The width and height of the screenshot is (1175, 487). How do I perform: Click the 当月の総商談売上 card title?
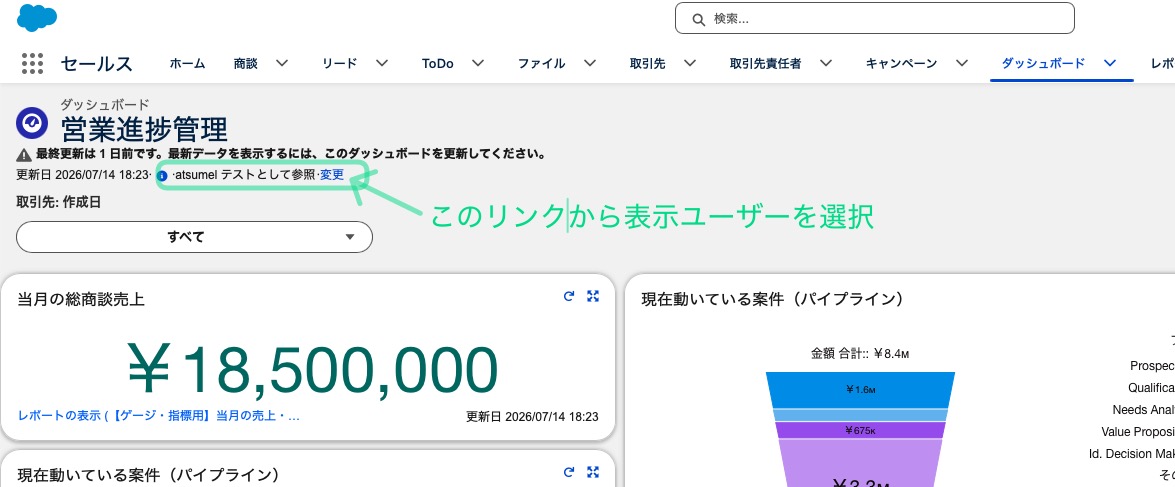click(x=81, y=300)
